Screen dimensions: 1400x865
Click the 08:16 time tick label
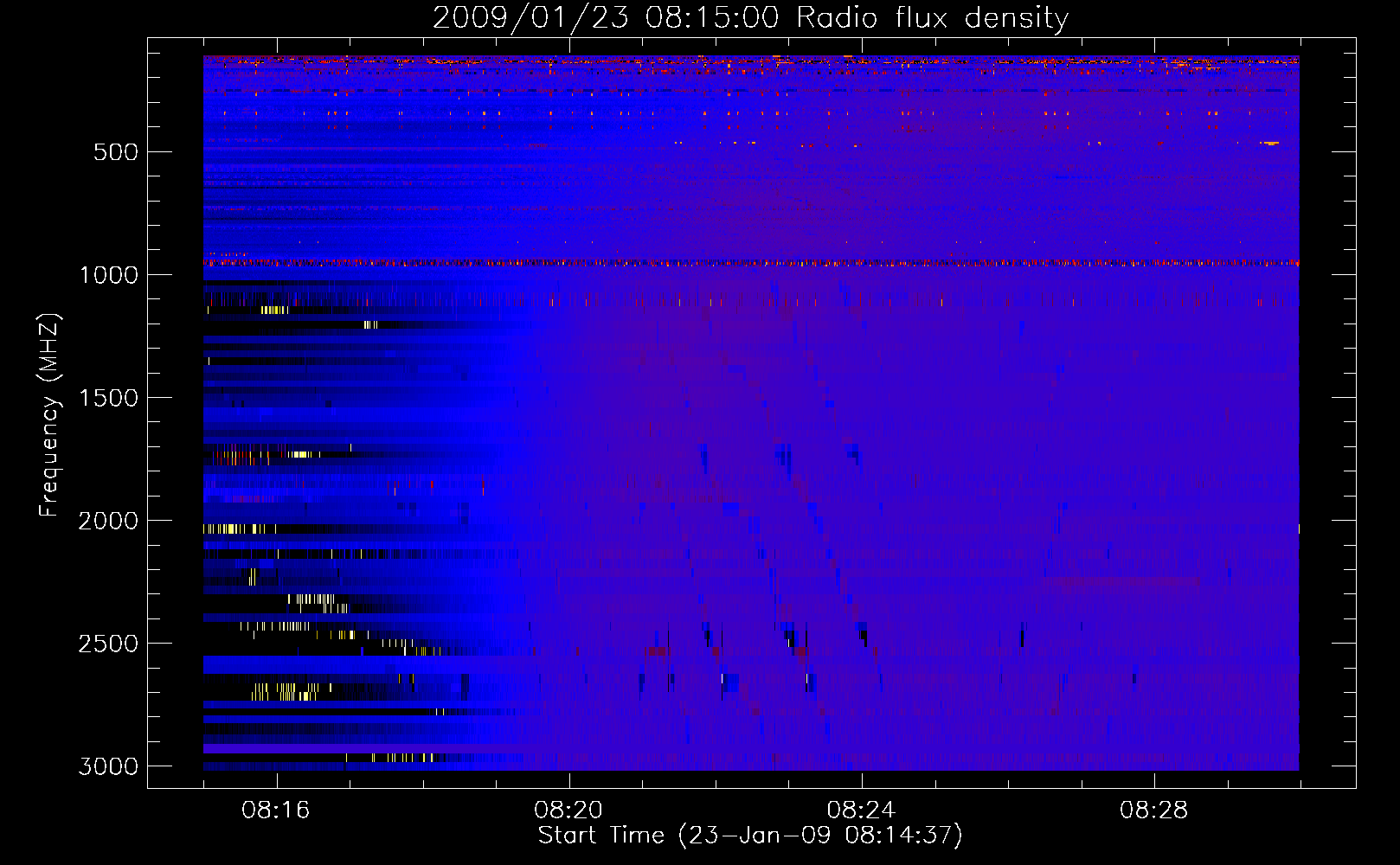(276, 811)
